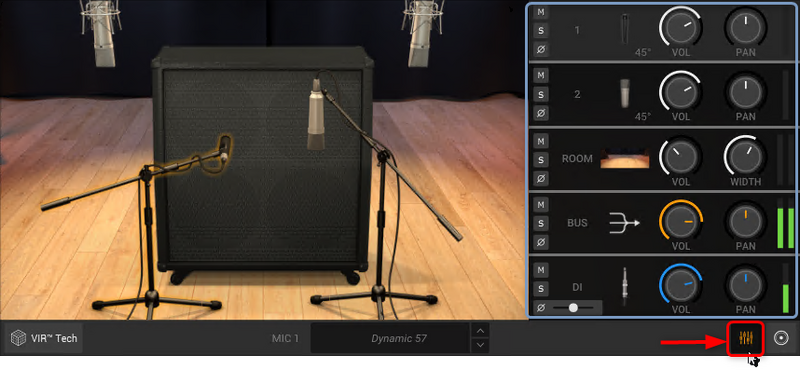Invert phase on BUS channel
This screenshot has width=800, height=383.
[x=541, y=242]
